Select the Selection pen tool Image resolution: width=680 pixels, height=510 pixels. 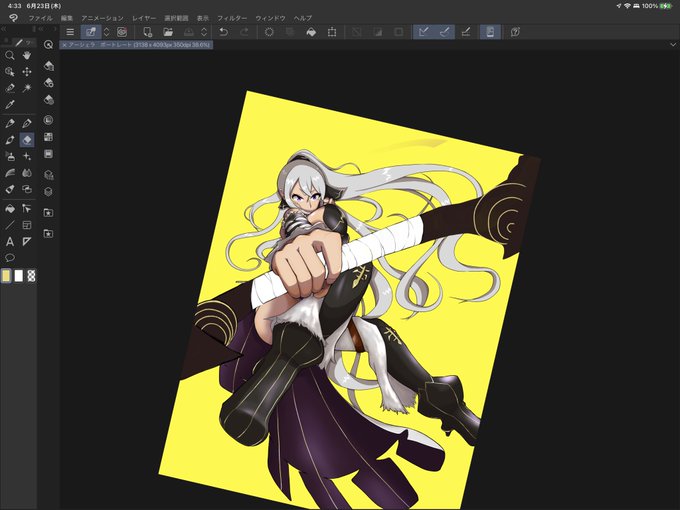10,88
